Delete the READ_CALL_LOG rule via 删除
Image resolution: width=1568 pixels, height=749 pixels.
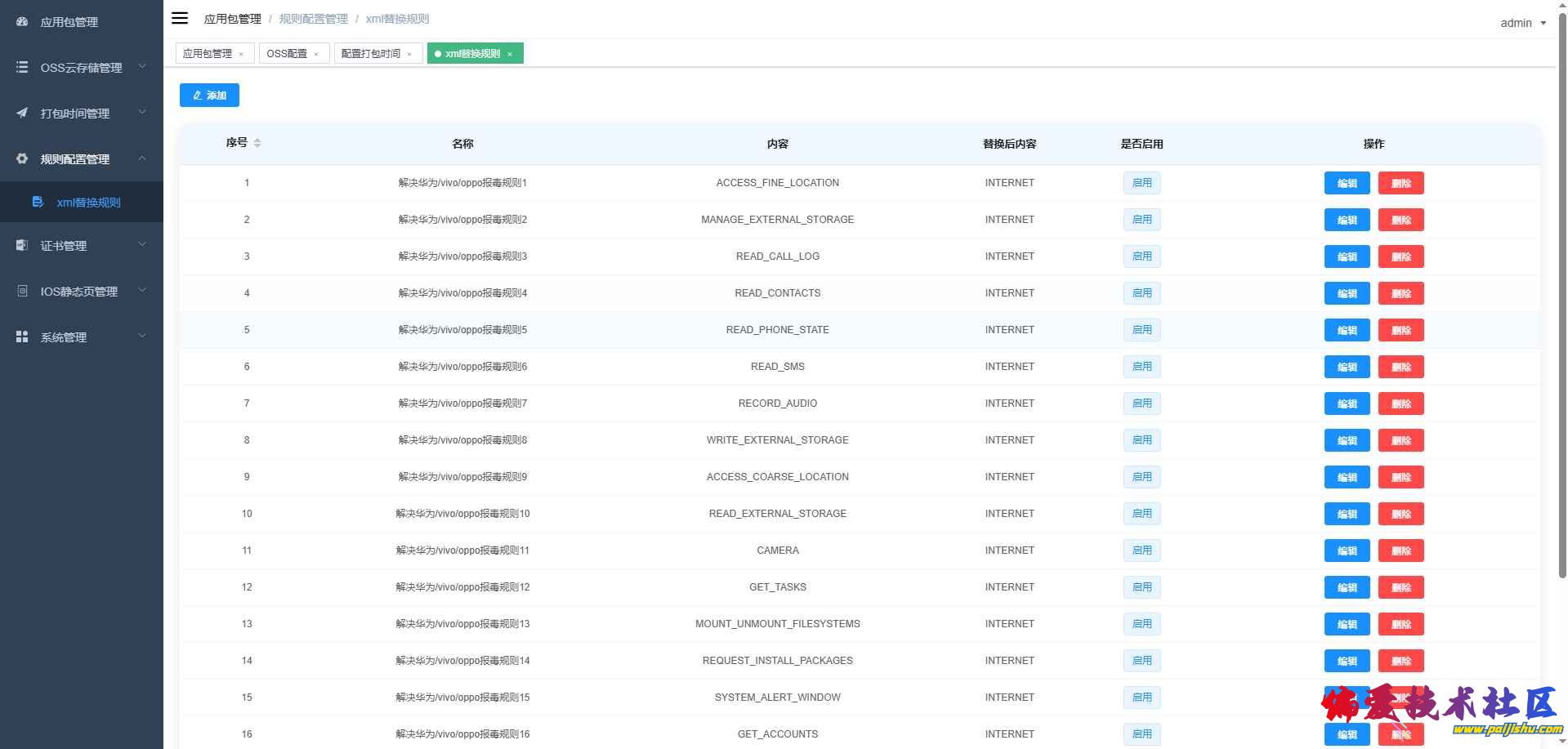pyautogui.click(x=1400, y=256)
